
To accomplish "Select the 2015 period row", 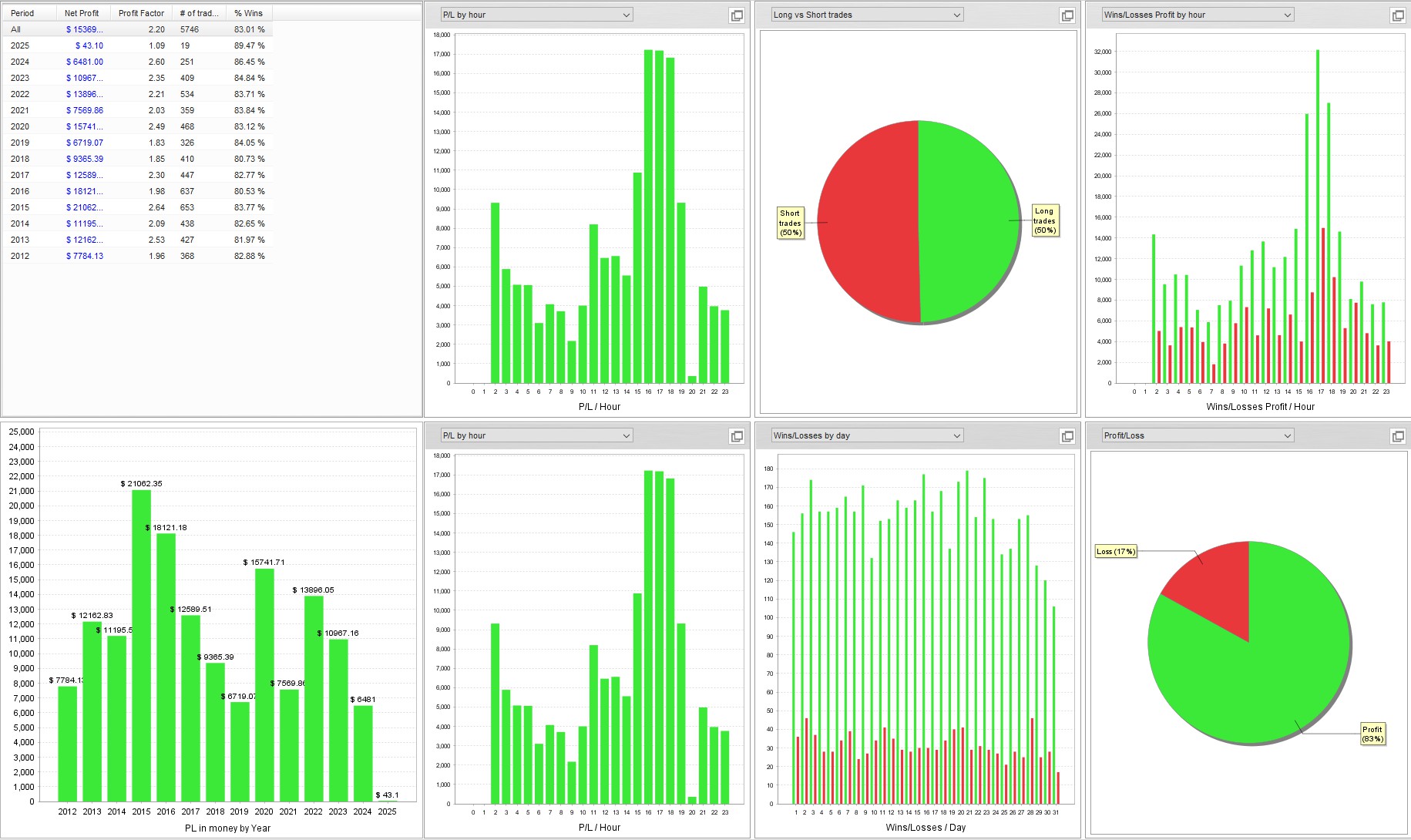I will (137, 207).
